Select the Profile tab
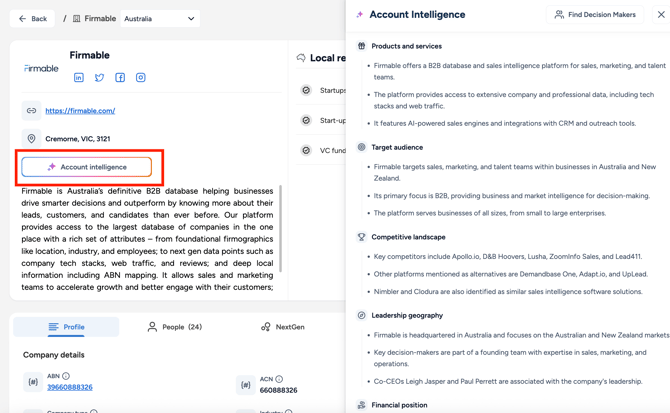The height and width of the screenshot is (413, 670). click(x=66, y=327)
